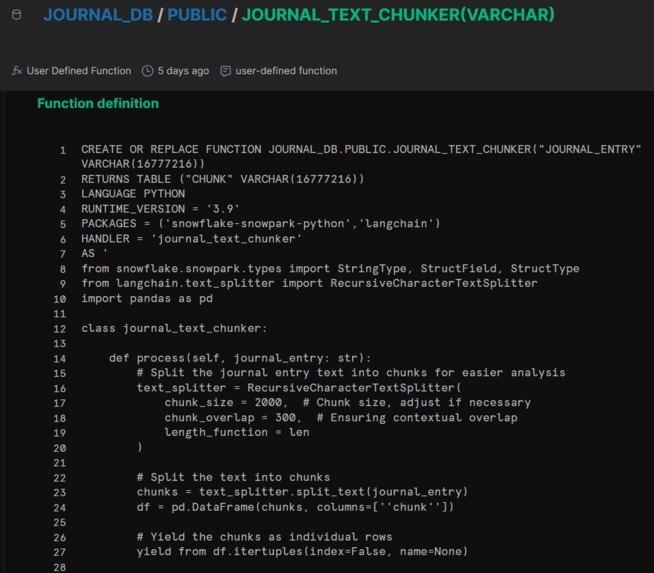Viewport: 654px width, 573px height.
Task: Click line number 14 in the gutter
Action: pos(60,359)
